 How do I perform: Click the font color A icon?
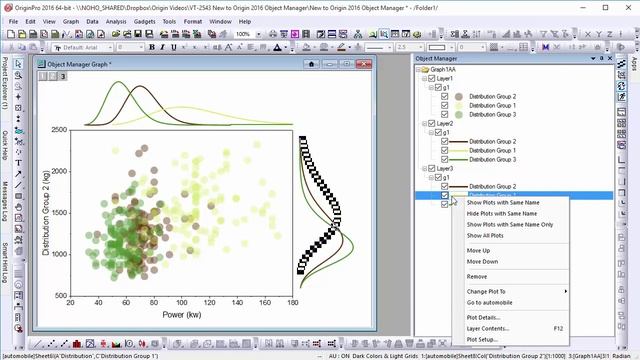coord(277,47)
